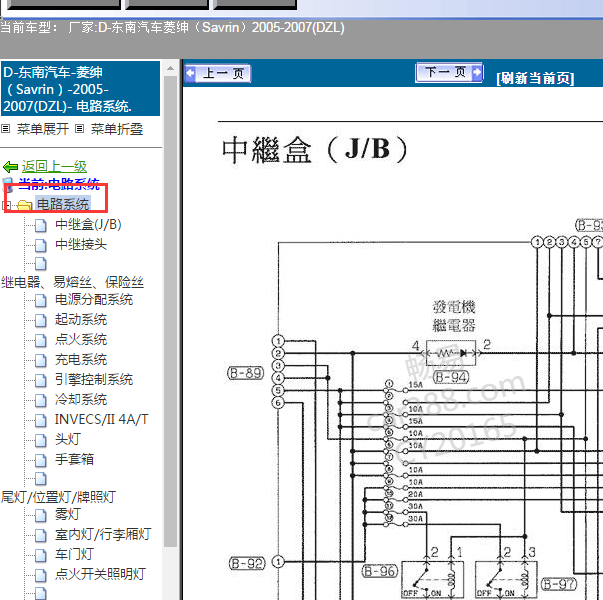Click the 菜单折叠 small list icon
This screenshot has height=600, width=603.
pos(79,128)
